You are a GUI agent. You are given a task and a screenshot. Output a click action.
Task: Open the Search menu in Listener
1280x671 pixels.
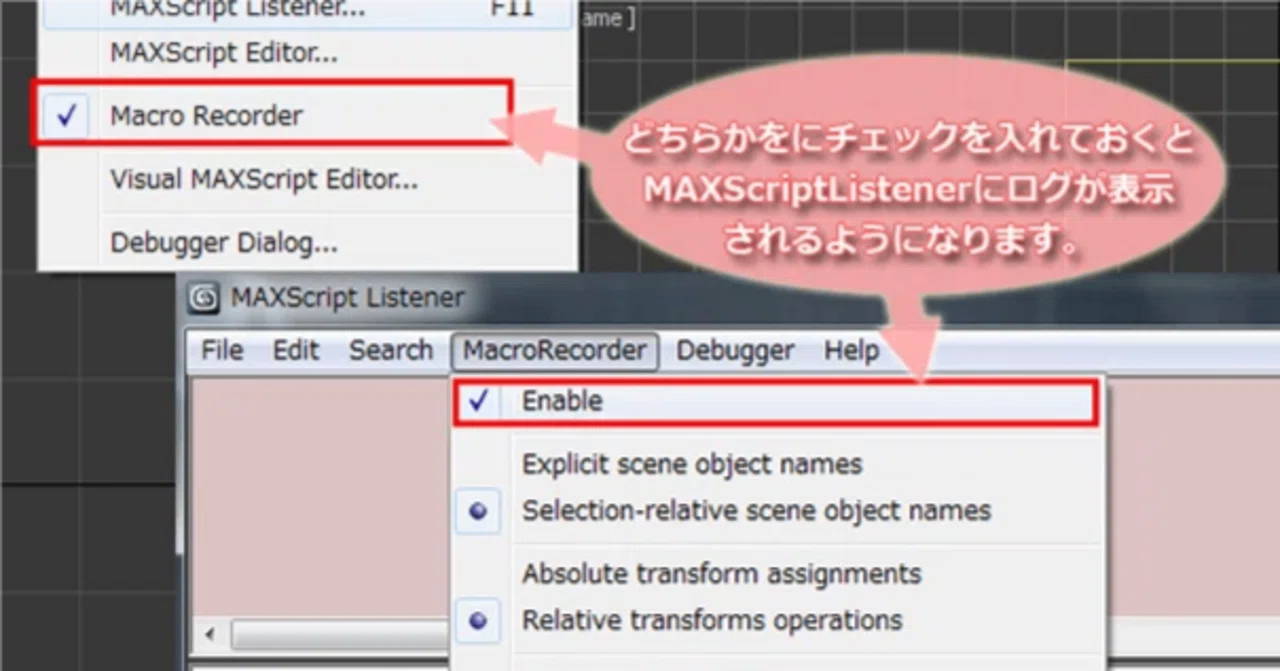tap(391, 351)
